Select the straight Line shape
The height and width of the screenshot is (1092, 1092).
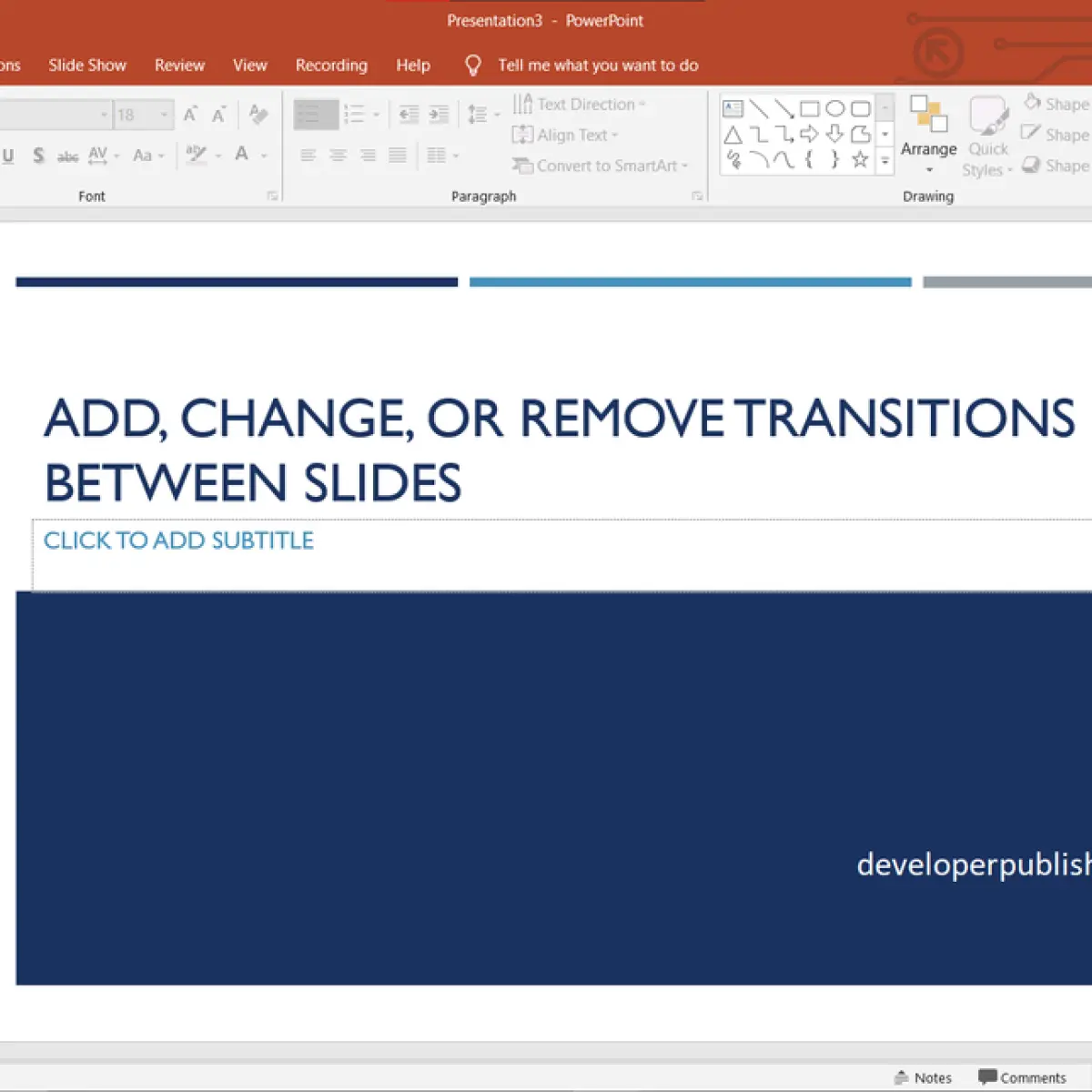pyautogui.click(x=758, y=109)
